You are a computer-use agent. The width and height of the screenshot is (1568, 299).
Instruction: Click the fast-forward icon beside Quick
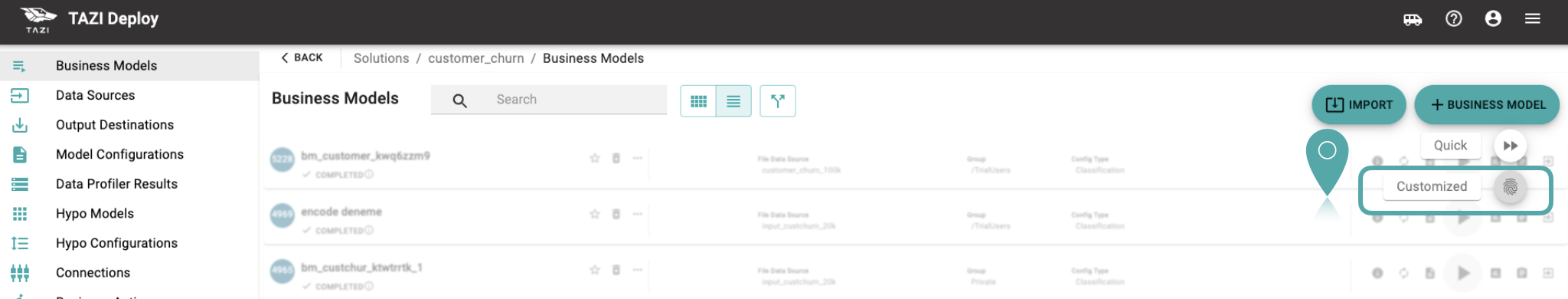(x=1511, y=146)
